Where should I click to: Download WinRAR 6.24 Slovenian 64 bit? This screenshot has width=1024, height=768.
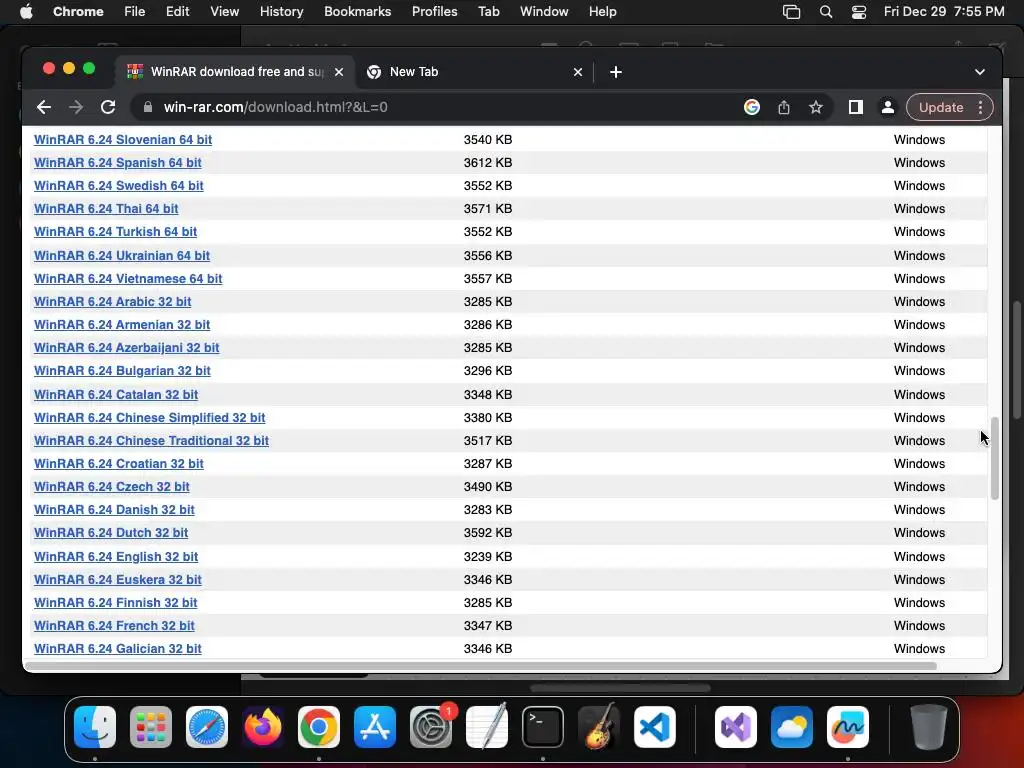(x=123, y=140)
